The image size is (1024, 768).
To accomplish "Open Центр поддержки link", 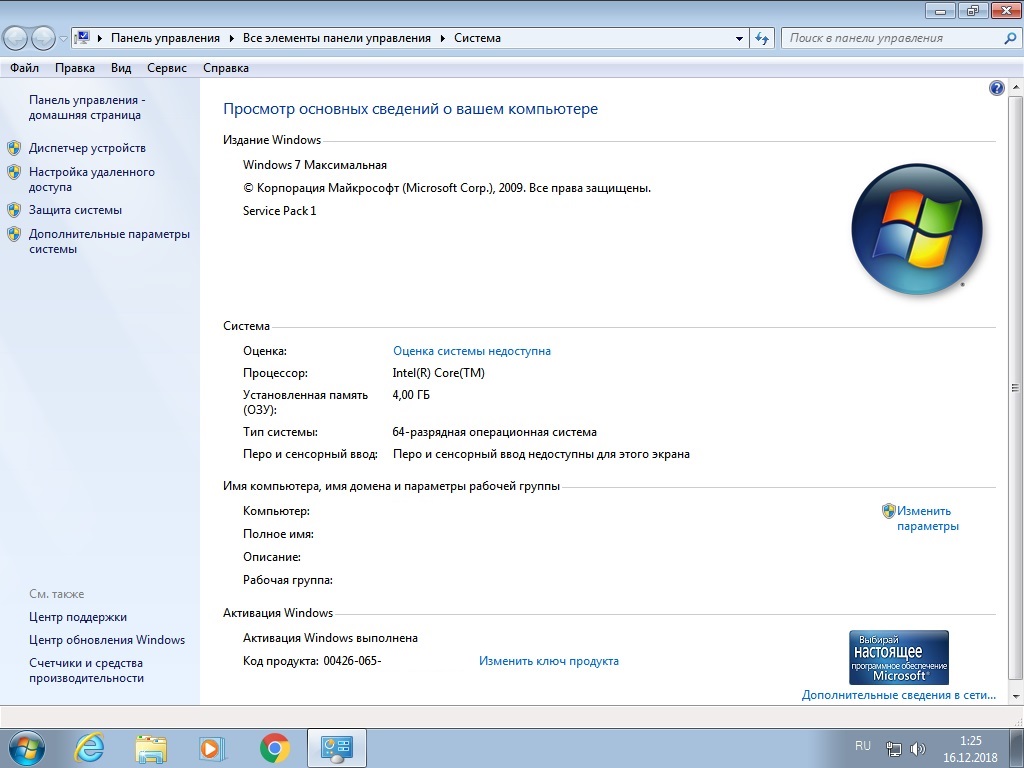I will 78,617.
